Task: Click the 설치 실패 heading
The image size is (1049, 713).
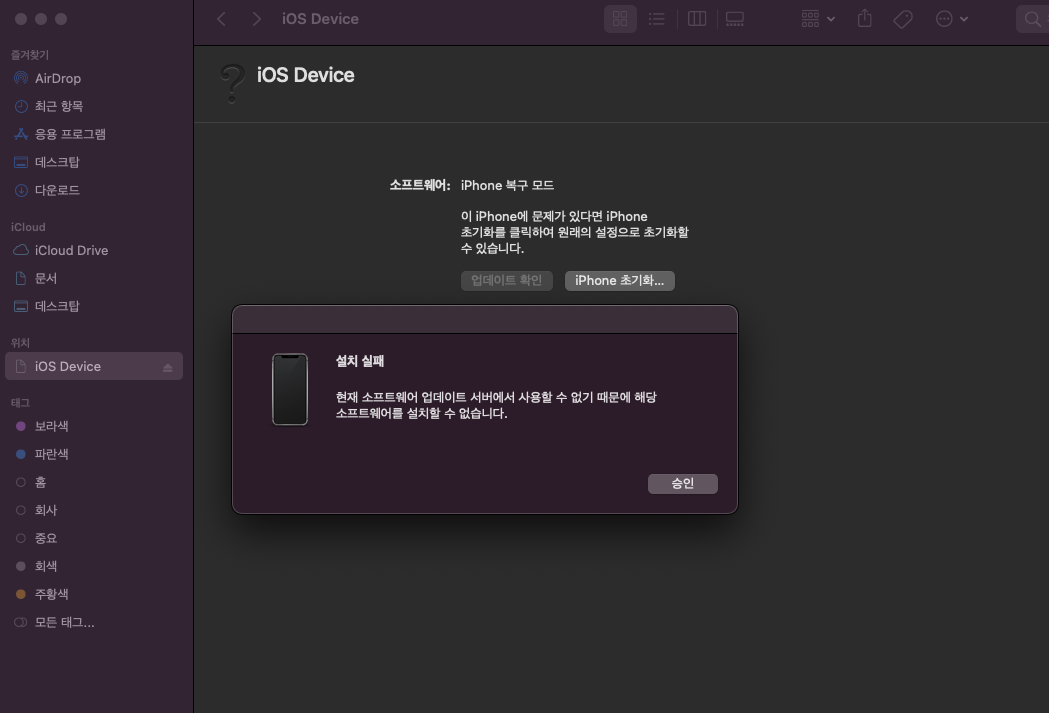Action: (x=360, y=361)
